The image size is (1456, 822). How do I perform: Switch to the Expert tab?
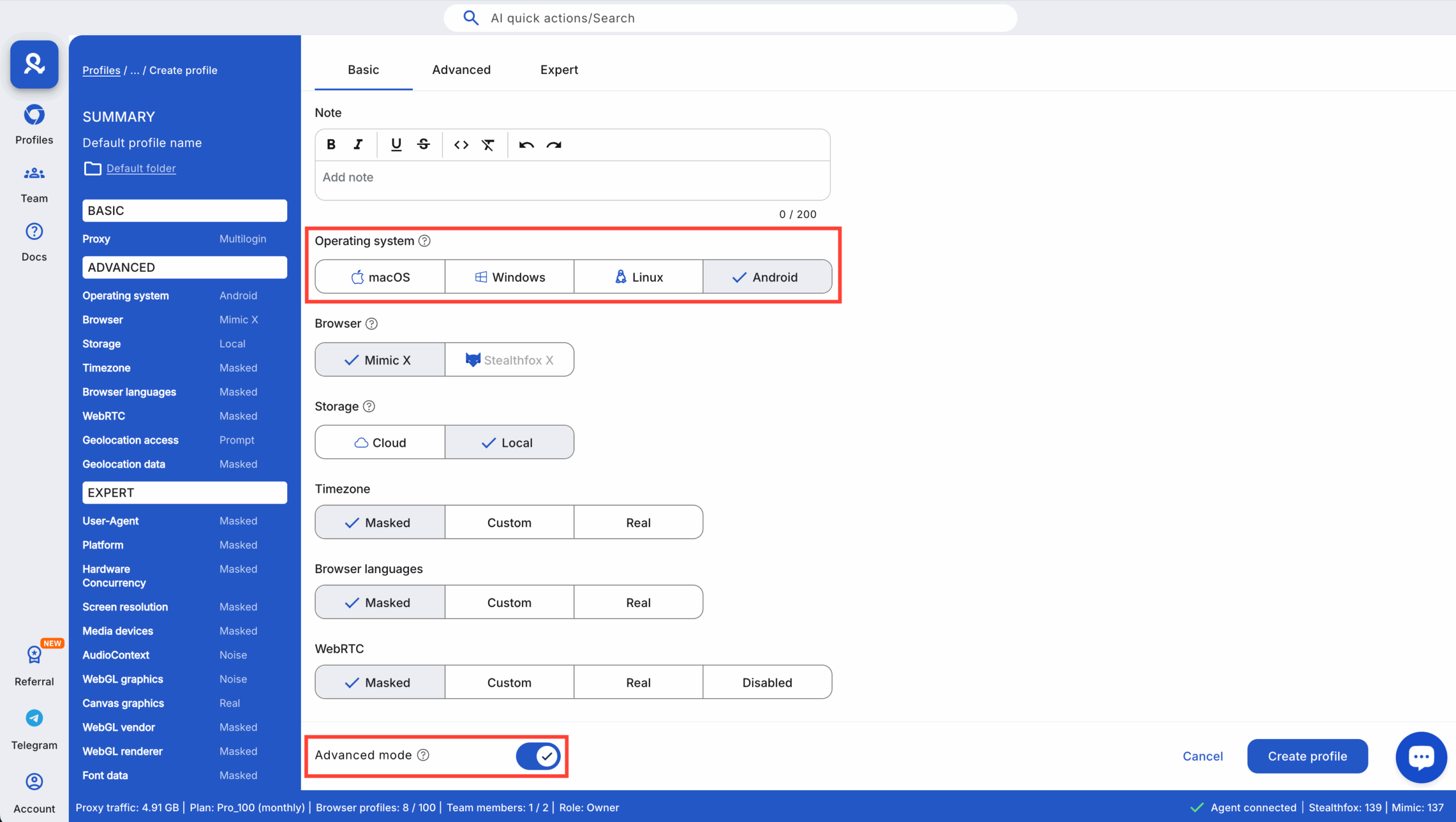coord(559,69)
